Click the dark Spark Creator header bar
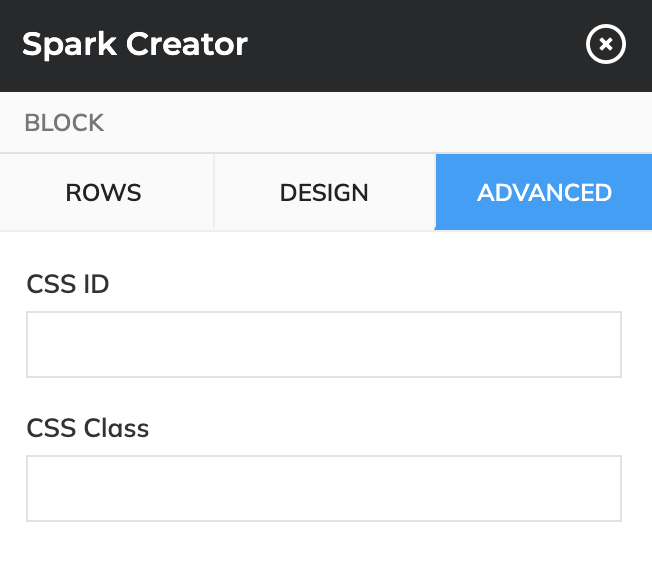652x582 pixels. point(326,46)
